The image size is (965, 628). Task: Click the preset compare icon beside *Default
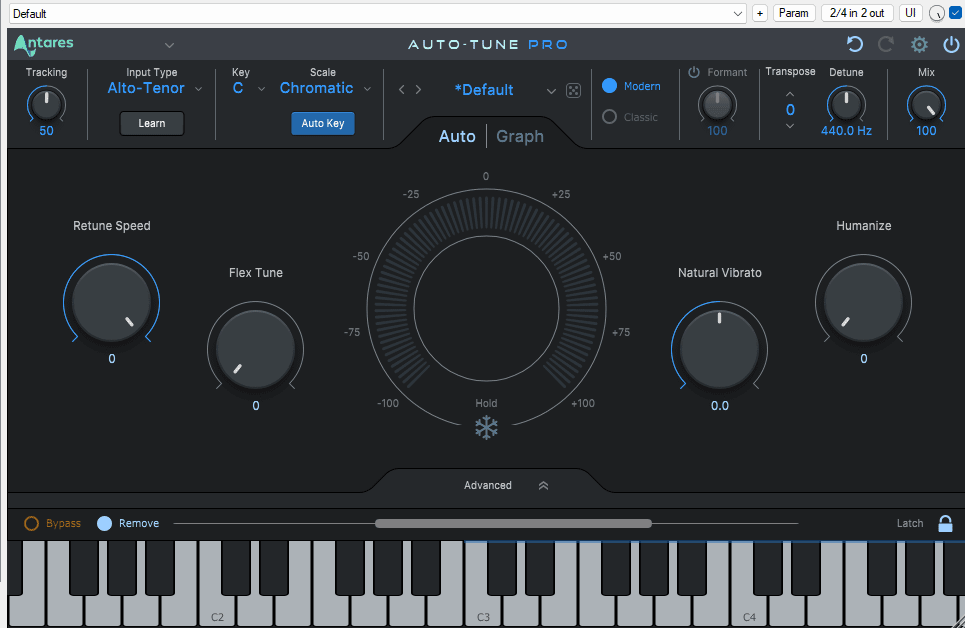coord(573,90)
